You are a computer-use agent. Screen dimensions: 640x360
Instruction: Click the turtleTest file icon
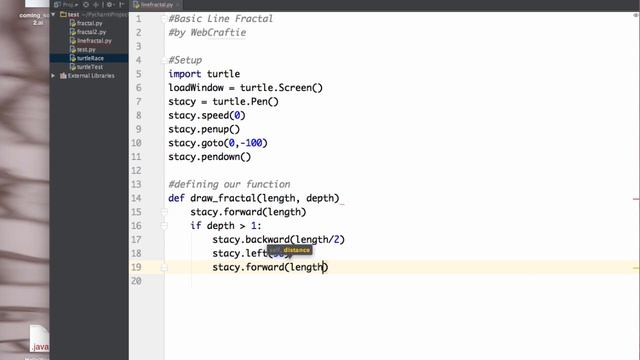(73, 67)
